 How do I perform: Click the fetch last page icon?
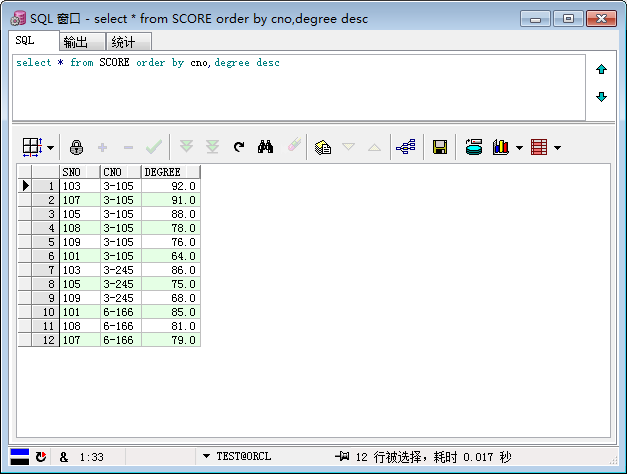click(x=212, y=147)
